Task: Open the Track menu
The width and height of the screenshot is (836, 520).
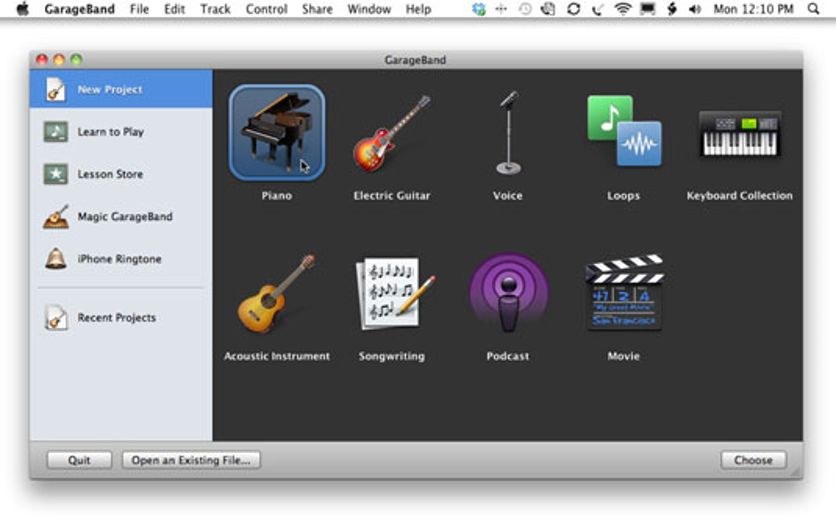Action: tap(215, 9)
